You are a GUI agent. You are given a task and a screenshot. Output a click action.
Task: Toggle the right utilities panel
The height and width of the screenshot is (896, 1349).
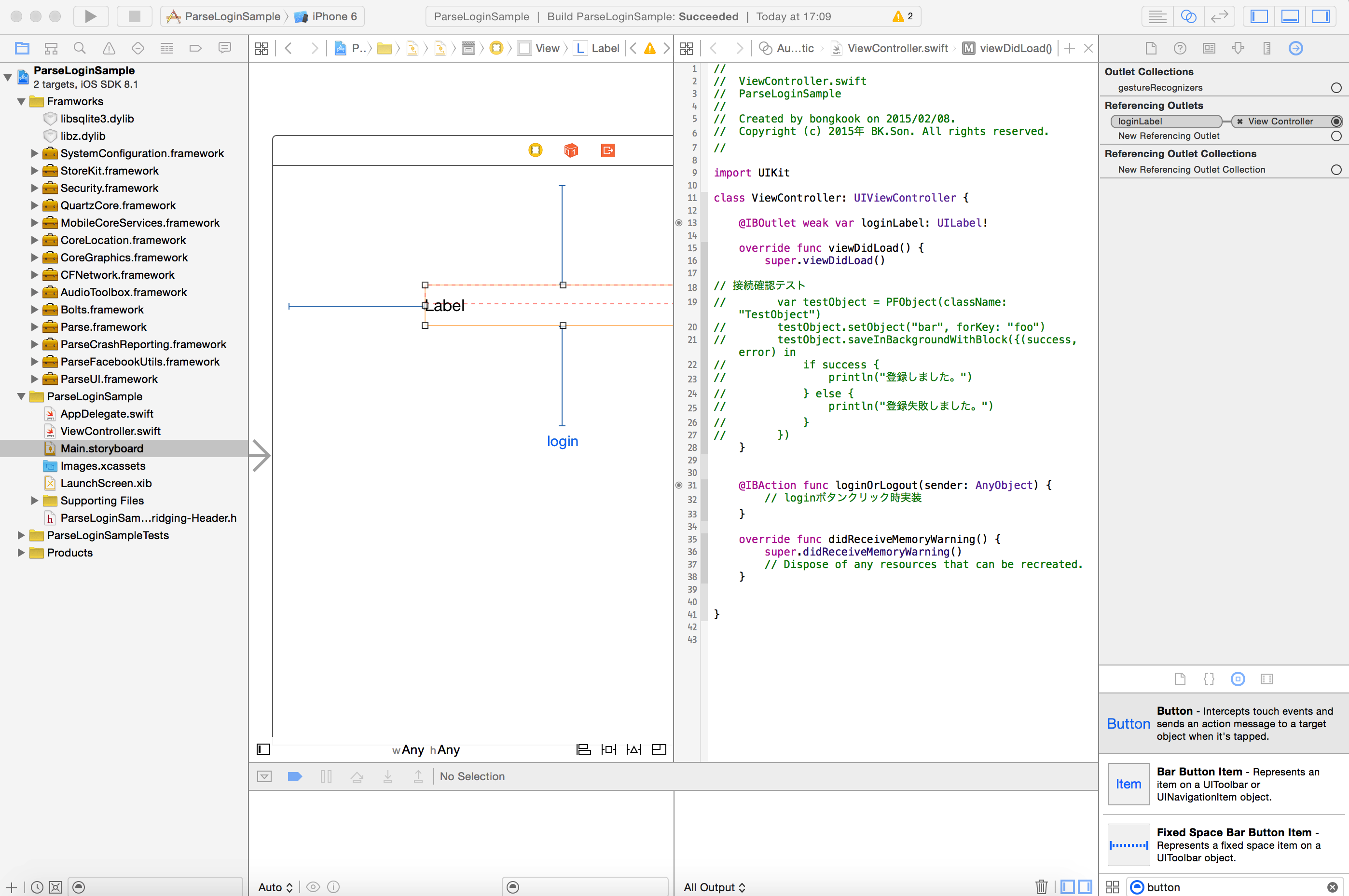point(1321,16)
